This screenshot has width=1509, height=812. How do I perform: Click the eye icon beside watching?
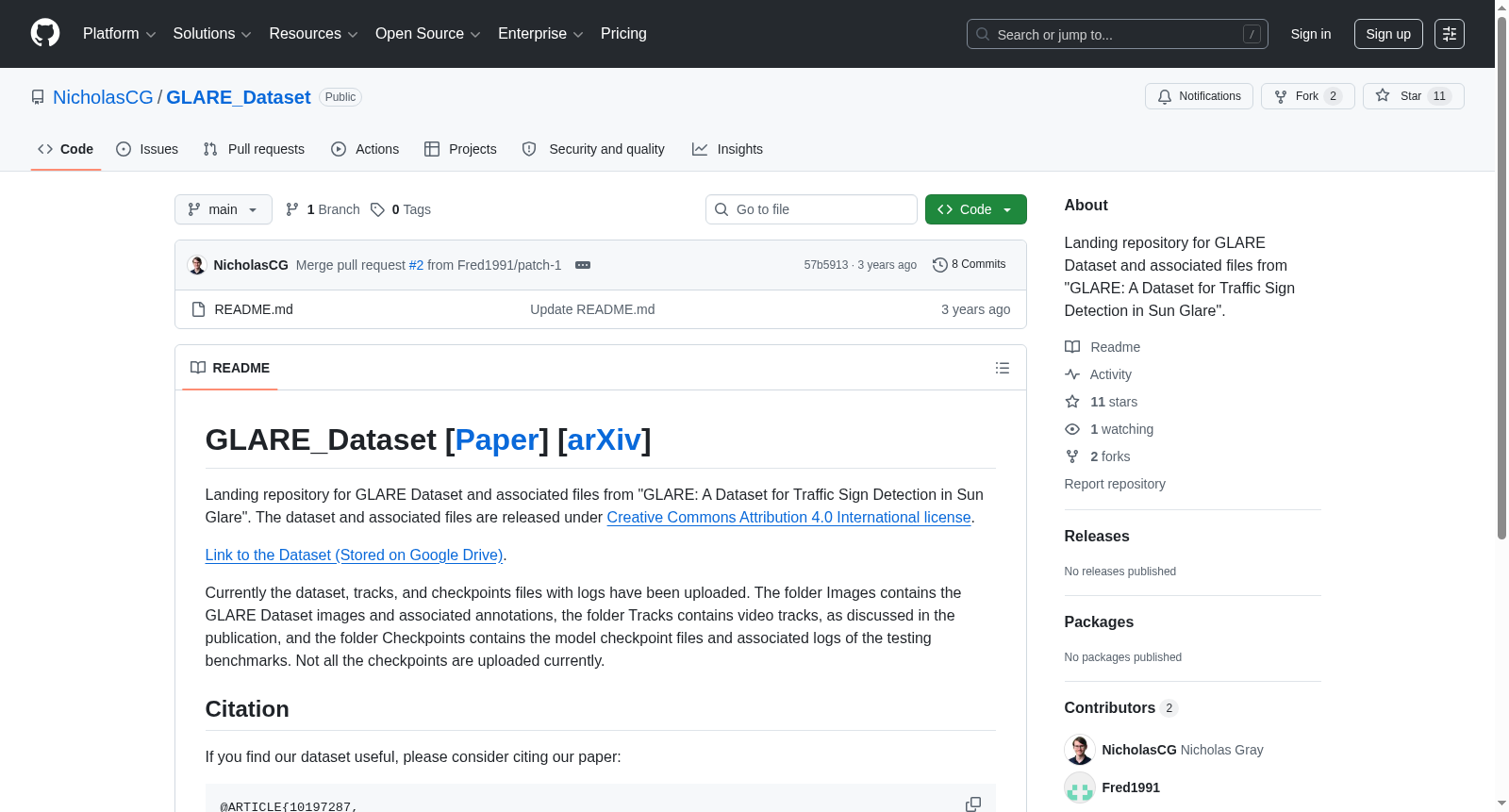point(1072,429)
